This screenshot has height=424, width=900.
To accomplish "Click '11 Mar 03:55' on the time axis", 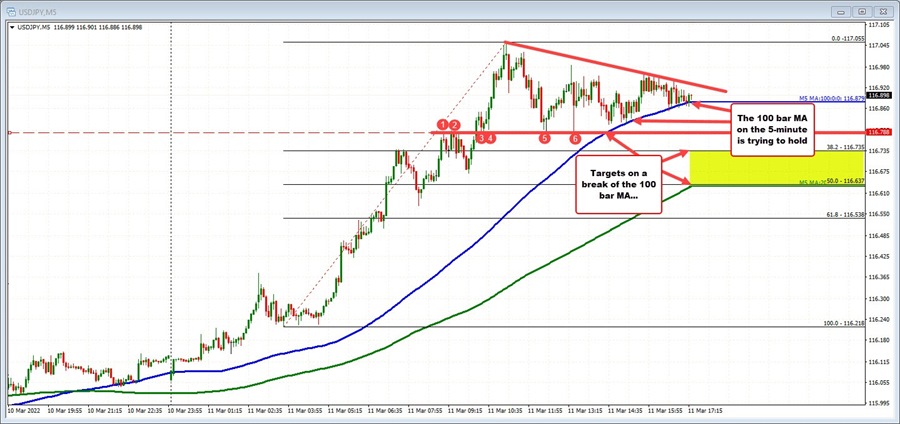I will pyautogui.click(x=304, y=411).
